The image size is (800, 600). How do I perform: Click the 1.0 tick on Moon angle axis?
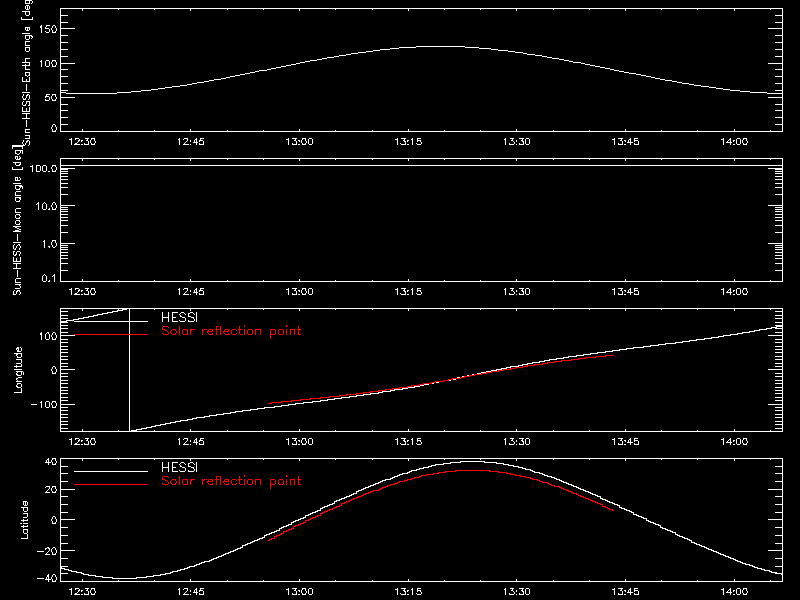pyautogui.click(x=49, y=244)
